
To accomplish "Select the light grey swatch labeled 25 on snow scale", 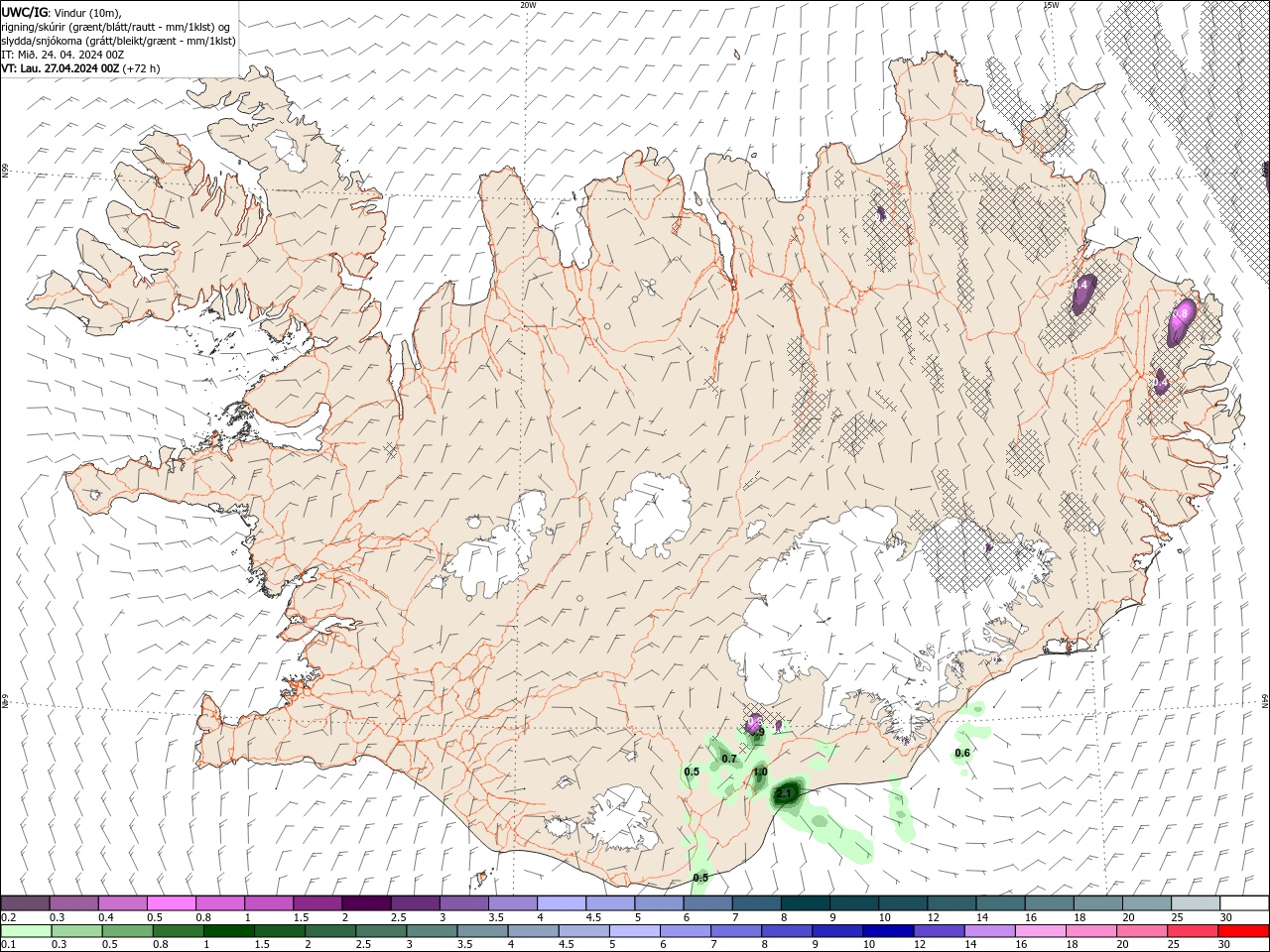I will click(x=1195, y=902).
